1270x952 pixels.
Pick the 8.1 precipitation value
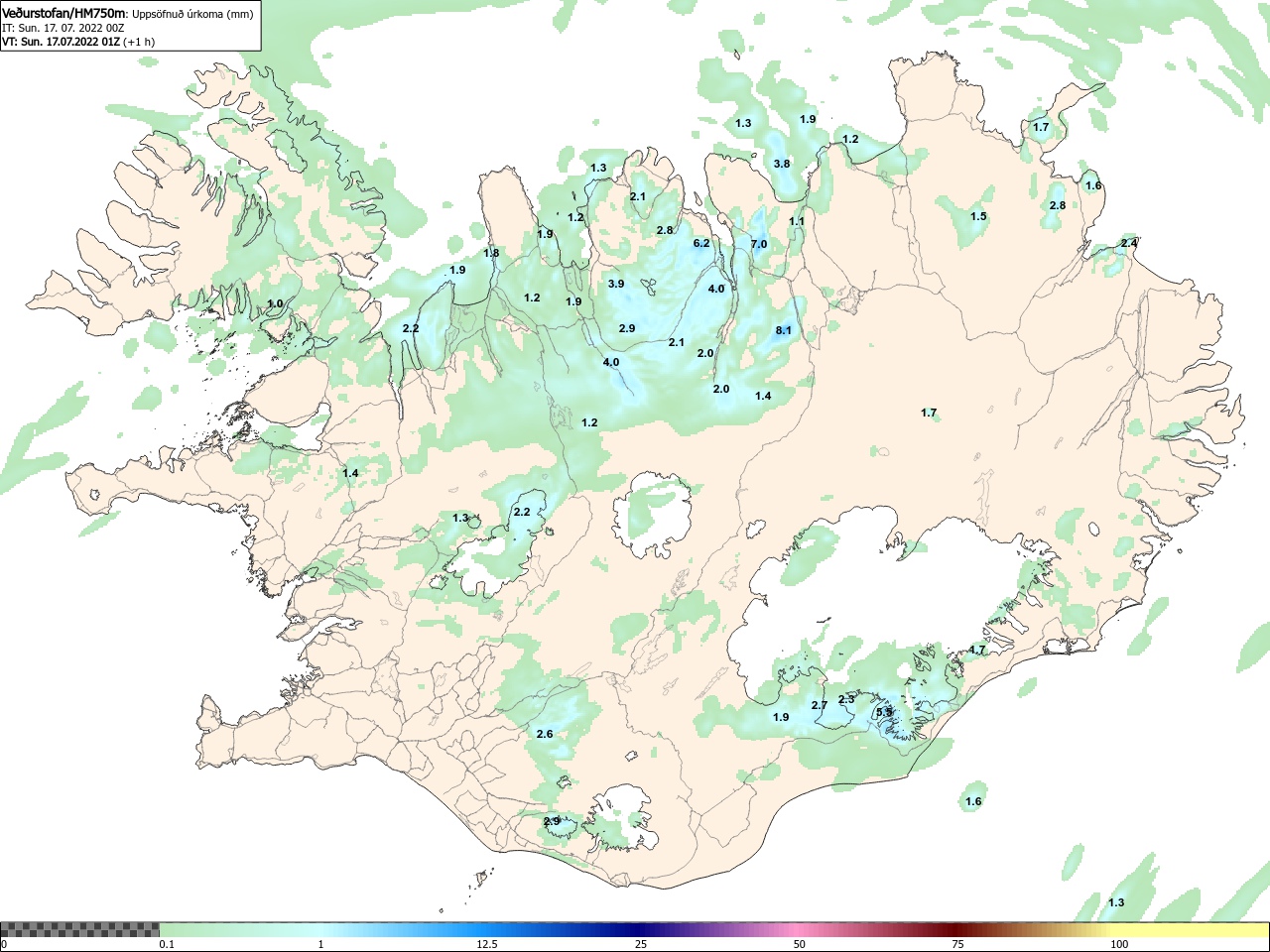783,330
